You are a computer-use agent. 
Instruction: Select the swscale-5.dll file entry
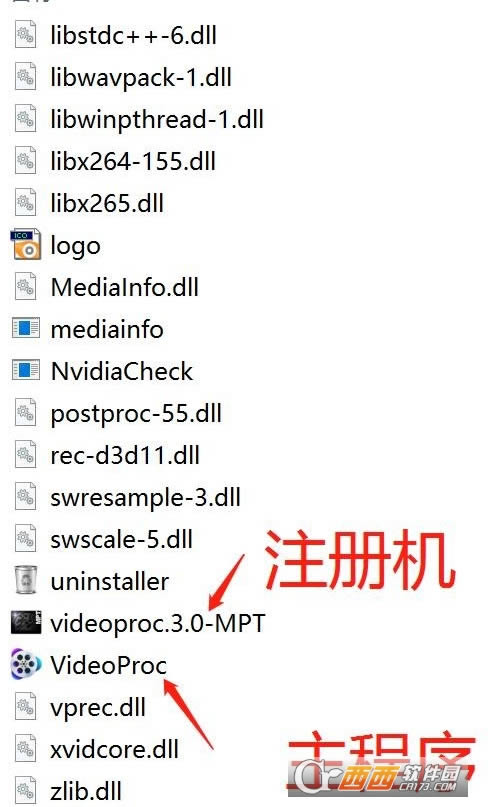(x=121, y=539)
